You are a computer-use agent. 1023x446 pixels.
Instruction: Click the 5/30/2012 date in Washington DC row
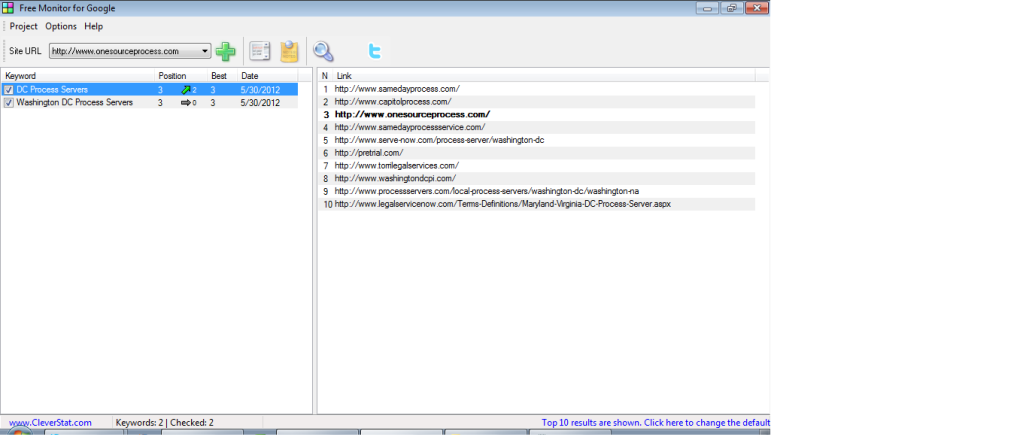click(260, 103)
